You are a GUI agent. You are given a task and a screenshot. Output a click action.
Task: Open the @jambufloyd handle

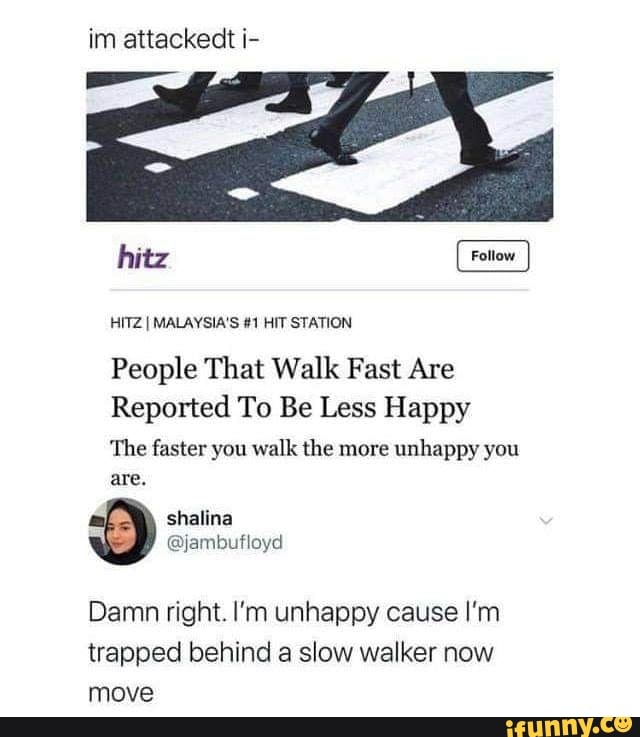coord(225,542)
